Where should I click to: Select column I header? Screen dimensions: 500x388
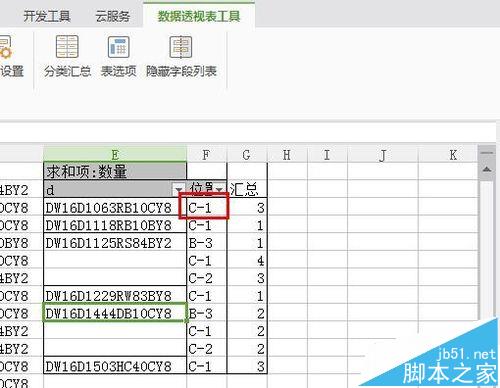(x=327, y=155)
